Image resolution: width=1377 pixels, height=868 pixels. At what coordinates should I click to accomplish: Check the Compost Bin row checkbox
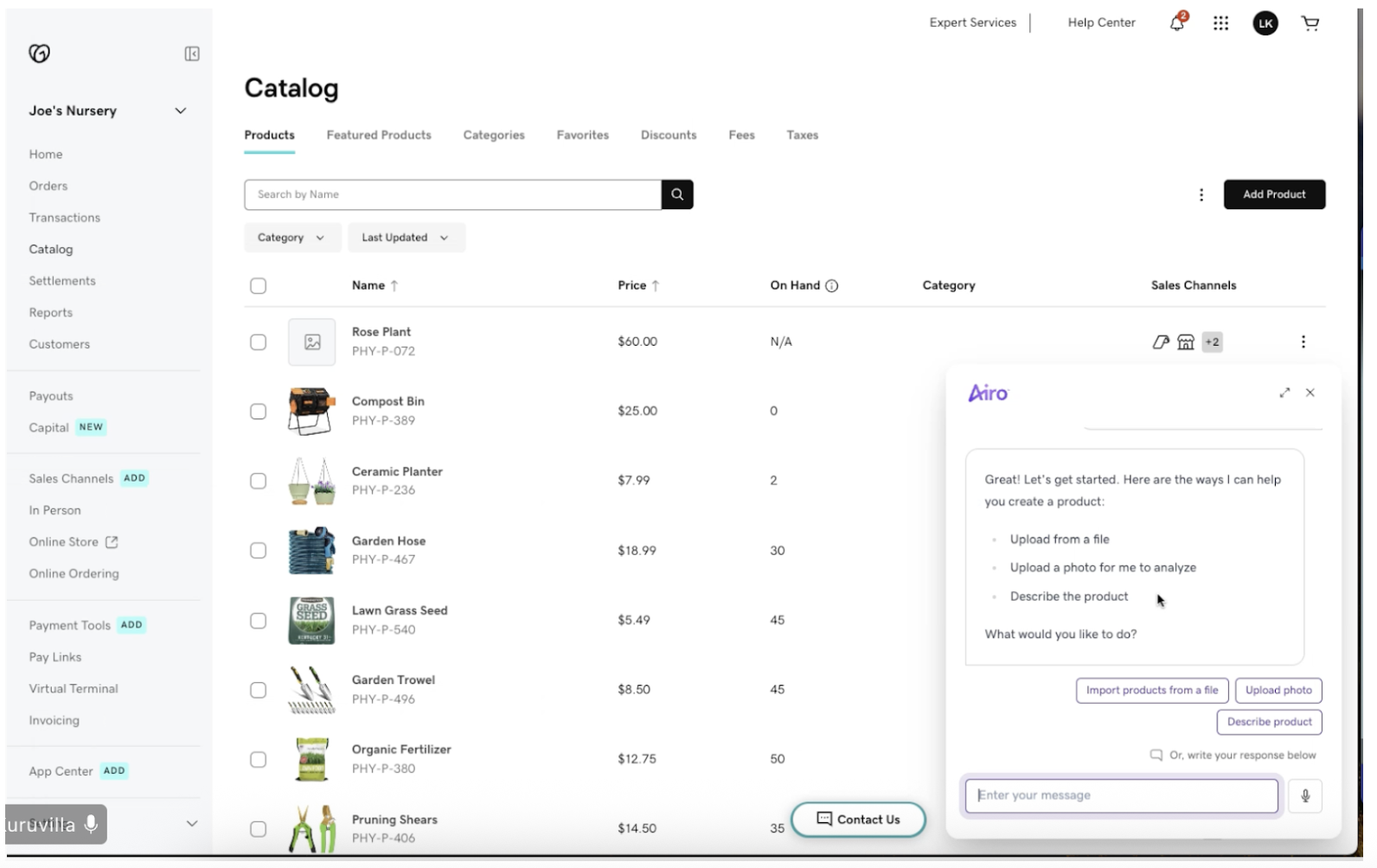[258, 412]
